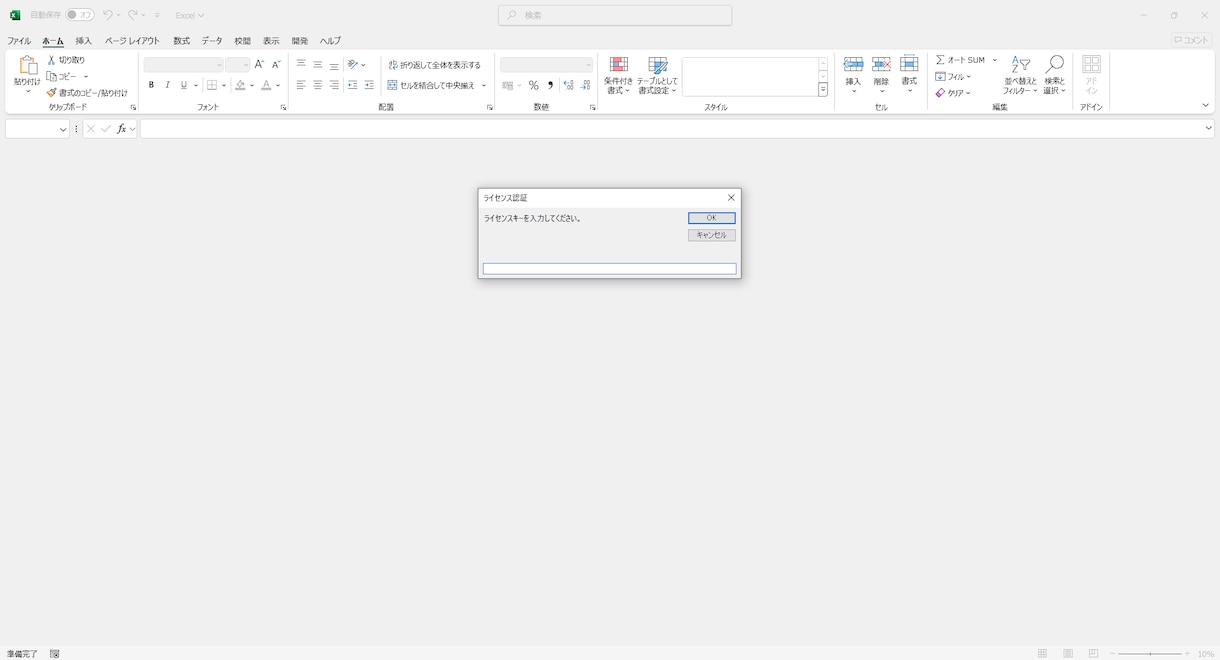The height and width of the screenshot is (660, 1220).
Task: Click the search (検索) box in title bar
Action: coord(615,15)
